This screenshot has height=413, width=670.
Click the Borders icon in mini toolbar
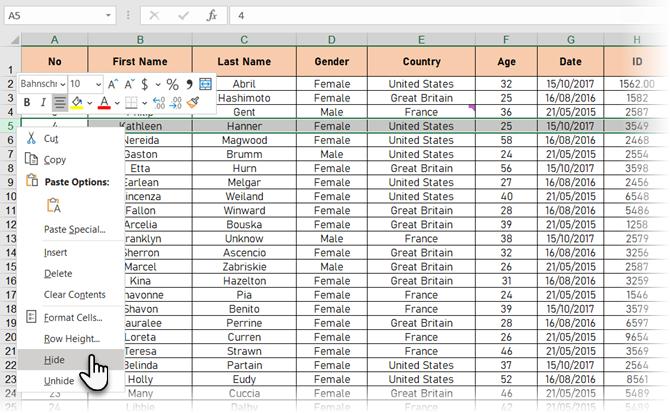(x=131, y=103)
